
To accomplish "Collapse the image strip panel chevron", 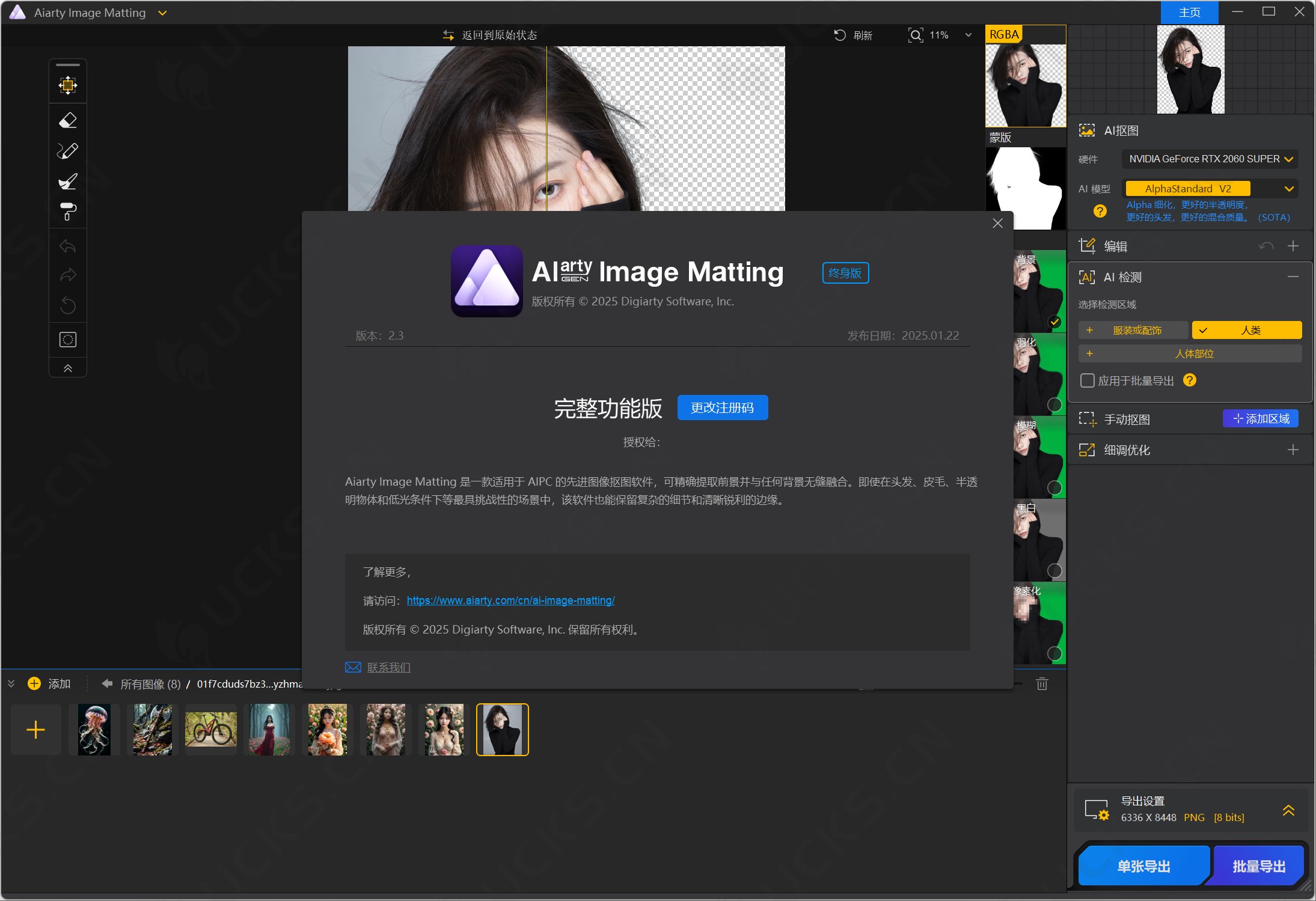I will click(x=11, y=683).
